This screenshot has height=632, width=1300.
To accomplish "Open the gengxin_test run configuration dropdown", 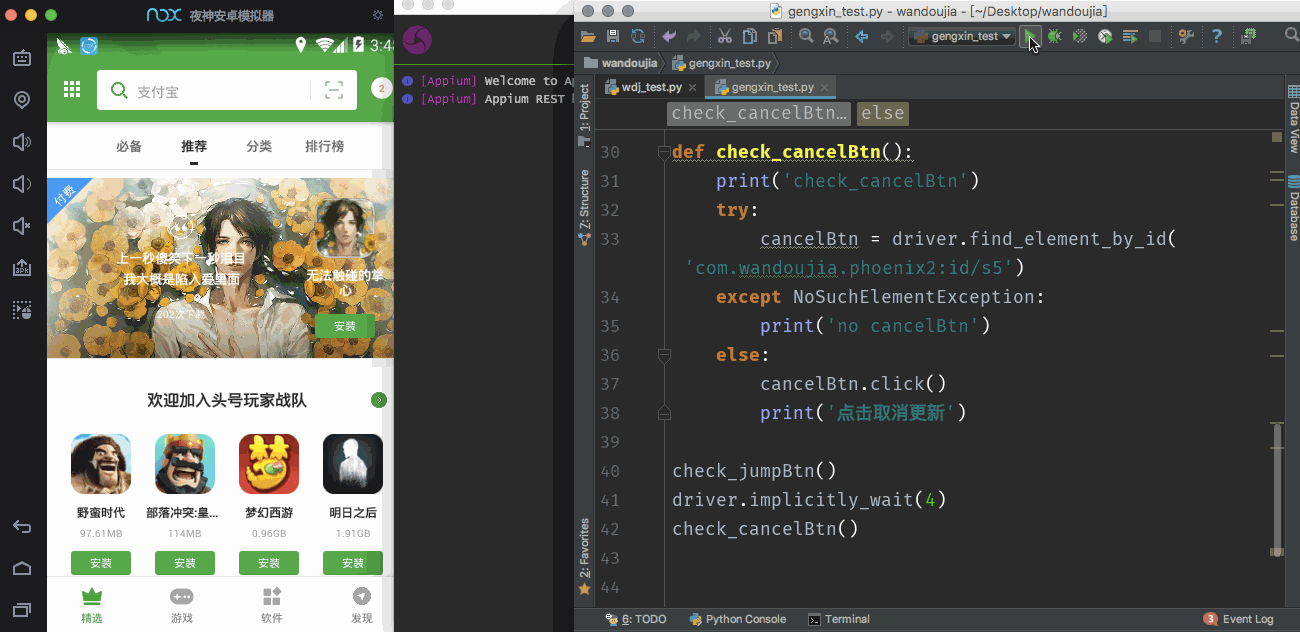I will (x=962, y=36).
